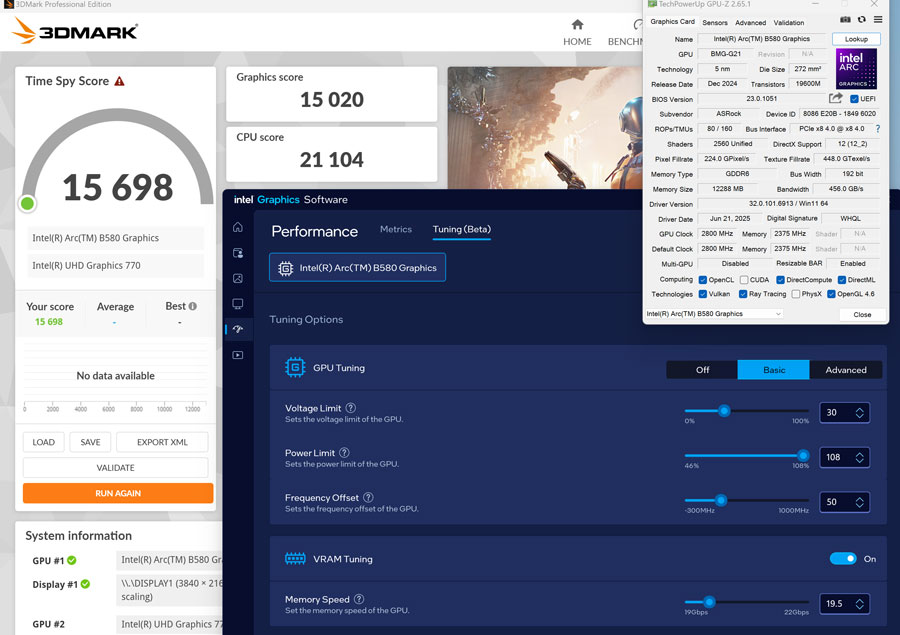Open the Validation tab in GPU-Z
Viewport: 900px width, 635px height.
789,22
